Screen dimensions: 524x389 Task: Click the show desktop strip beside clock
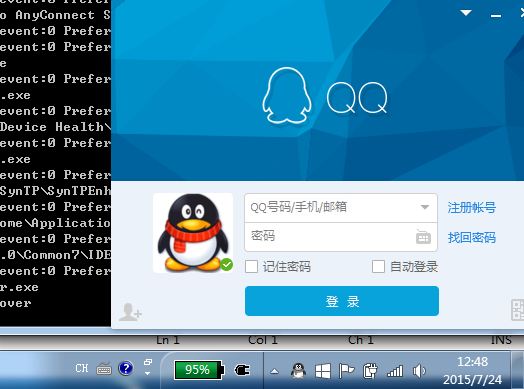pos(518,370)
